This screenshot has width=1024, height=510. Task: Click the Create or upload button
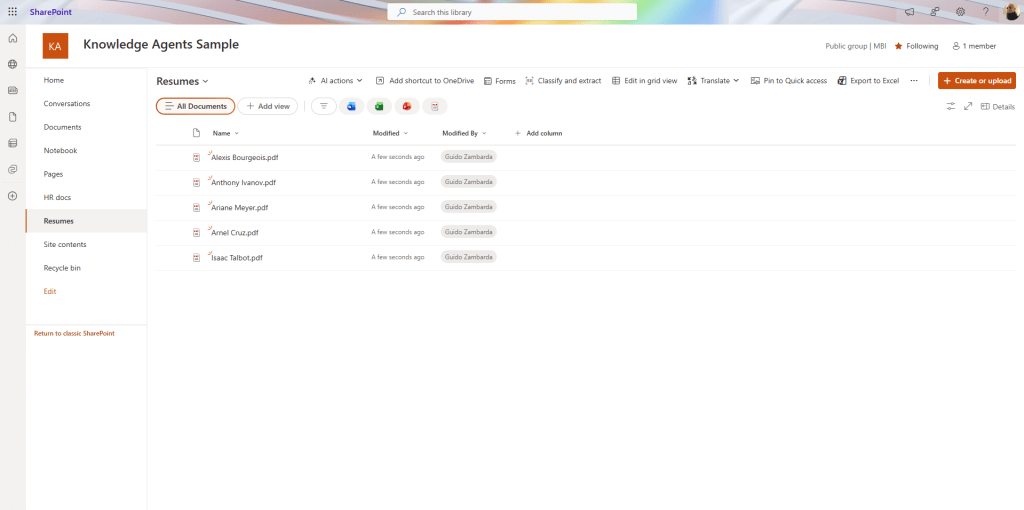click(976, 81)
